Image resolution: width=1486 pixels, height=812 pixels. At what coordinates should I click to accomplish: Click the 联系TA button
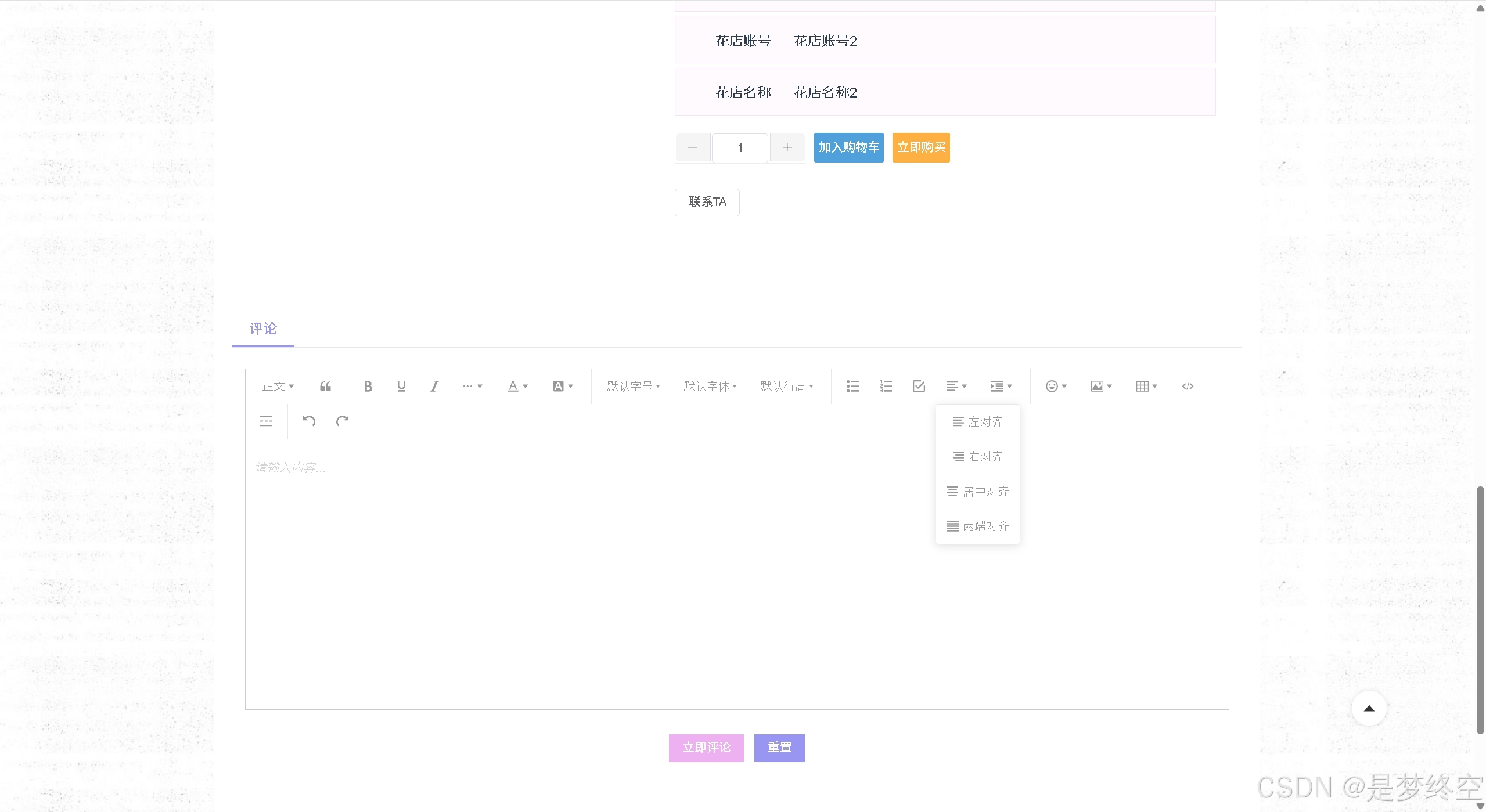[706, 202]
